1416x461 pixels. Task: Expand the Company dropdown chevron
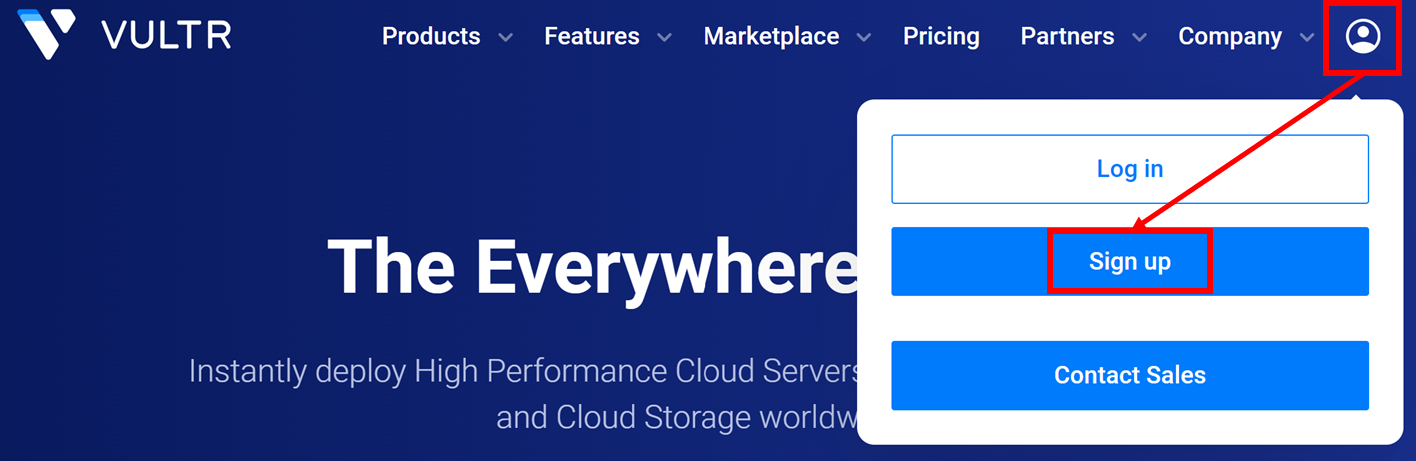pos(1307,38)
